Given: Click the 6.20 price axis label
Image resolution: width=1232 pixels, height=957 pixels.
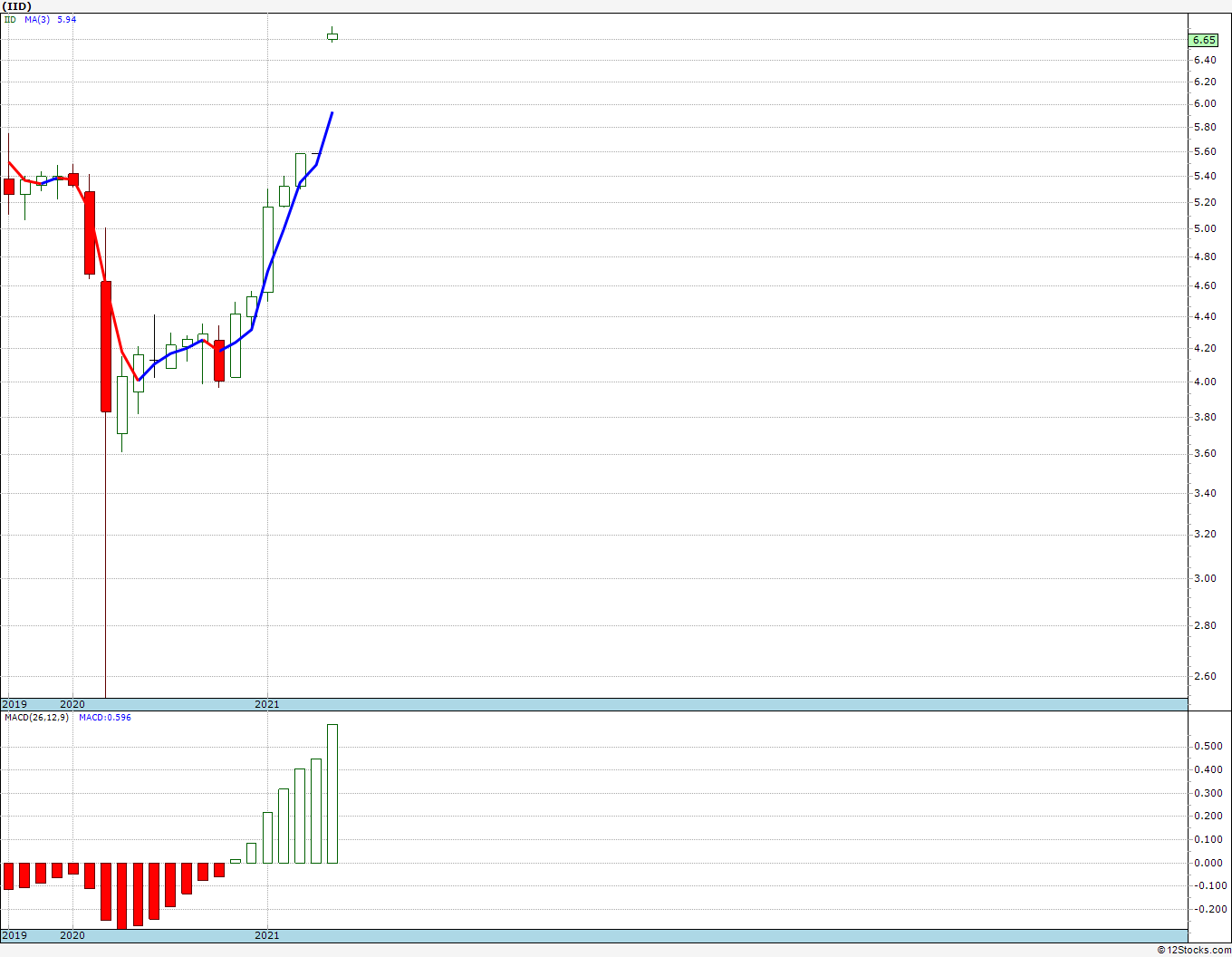Looking at the screenshot, I should tap(1205, 82).
